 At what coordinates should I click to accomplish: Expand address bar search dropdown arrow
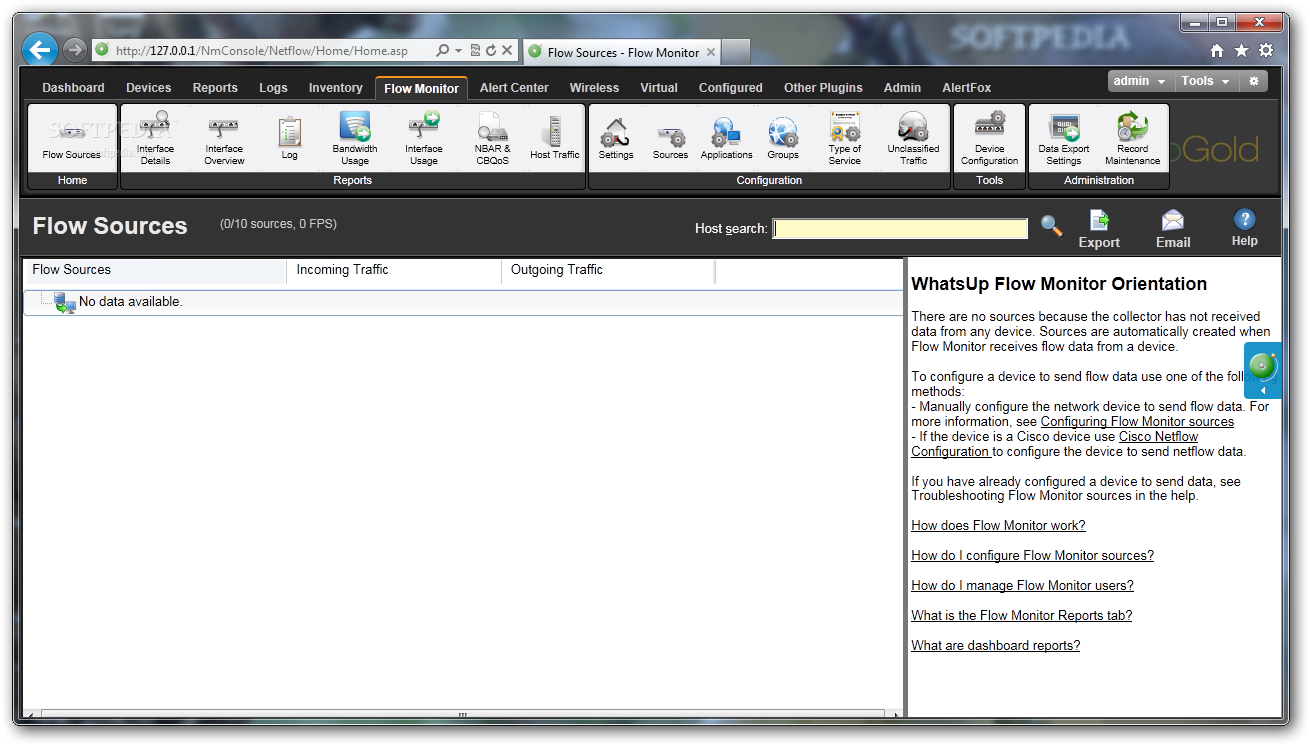coord(458,50)
